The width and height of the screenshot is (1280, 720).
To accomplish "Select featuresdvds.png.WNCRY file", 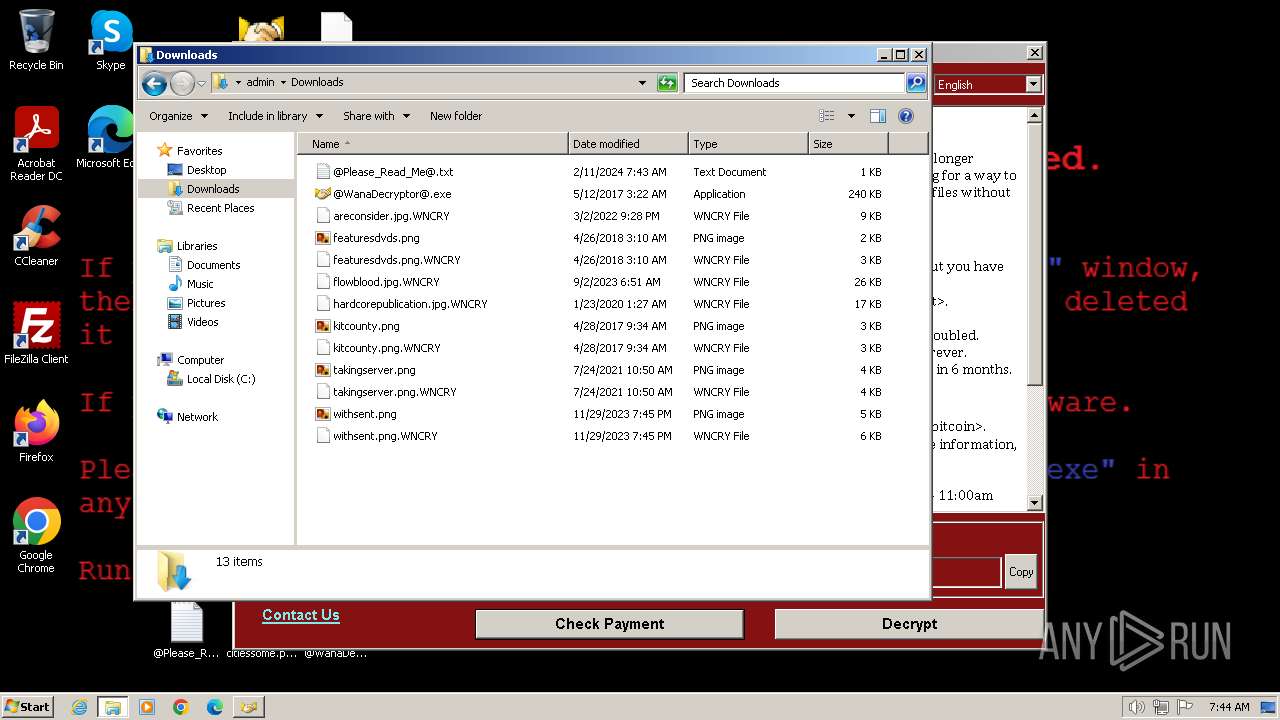I will [396, 260].
